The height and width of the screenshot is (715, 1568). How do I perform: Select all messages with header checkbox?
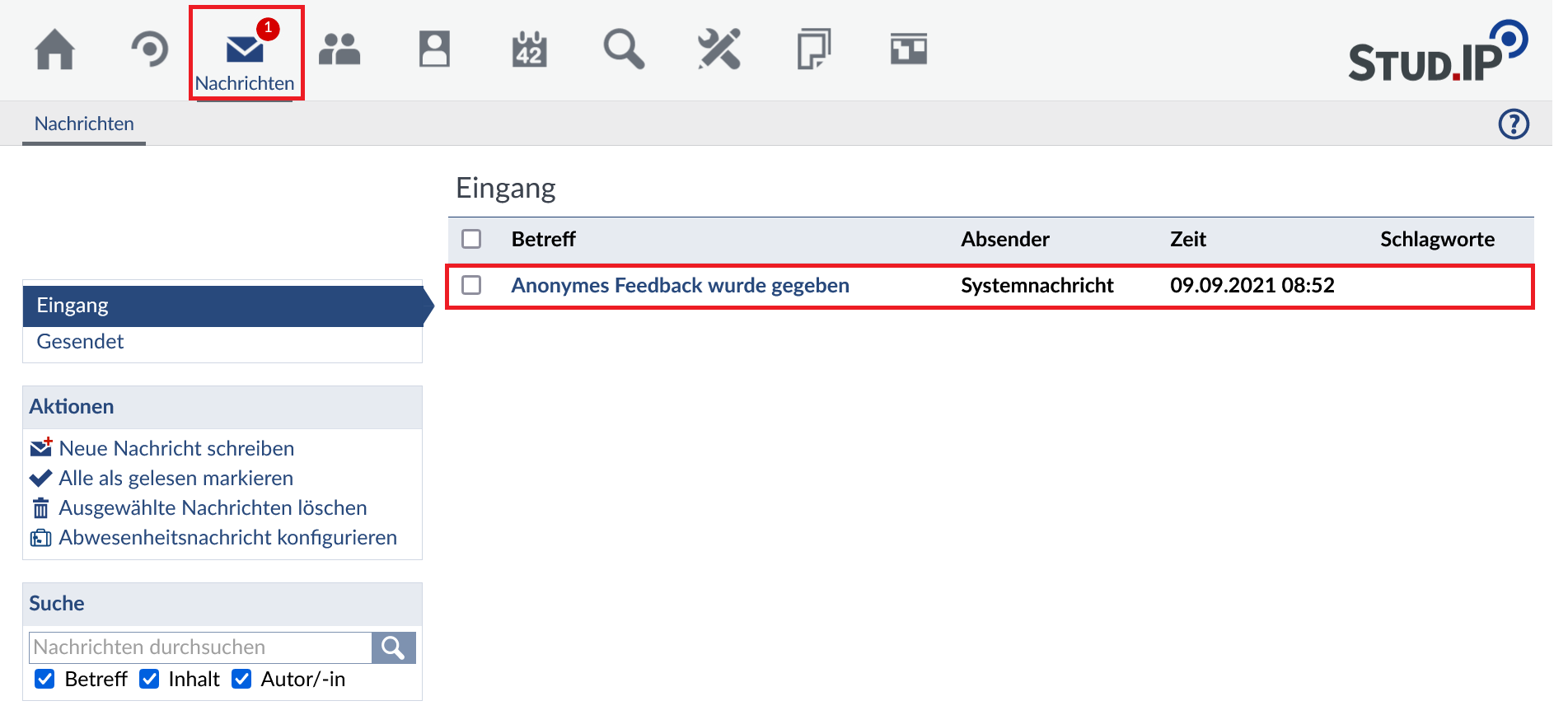click(x=471, y=239)
